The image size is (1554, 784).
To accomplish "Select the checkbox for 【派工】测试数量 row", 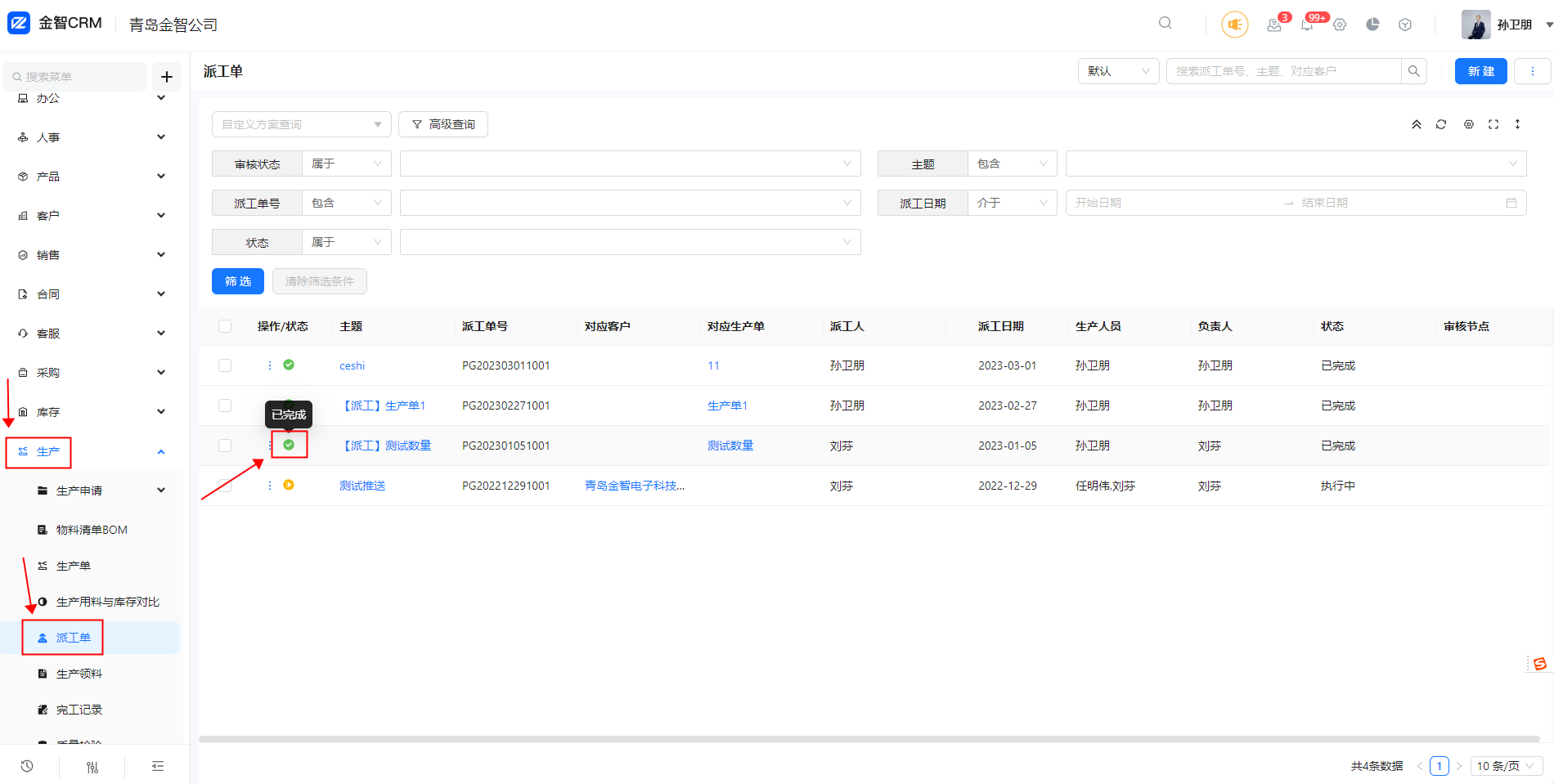I will point(225,446).
